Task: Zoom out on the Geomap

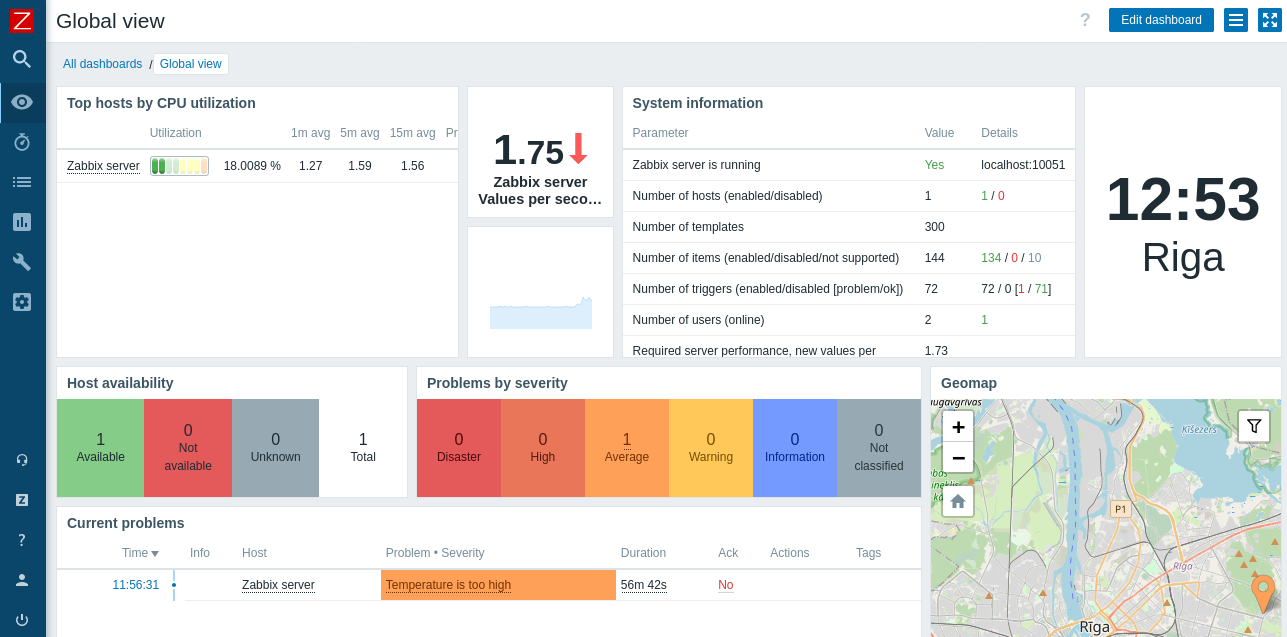Action: tap(958, 458)
